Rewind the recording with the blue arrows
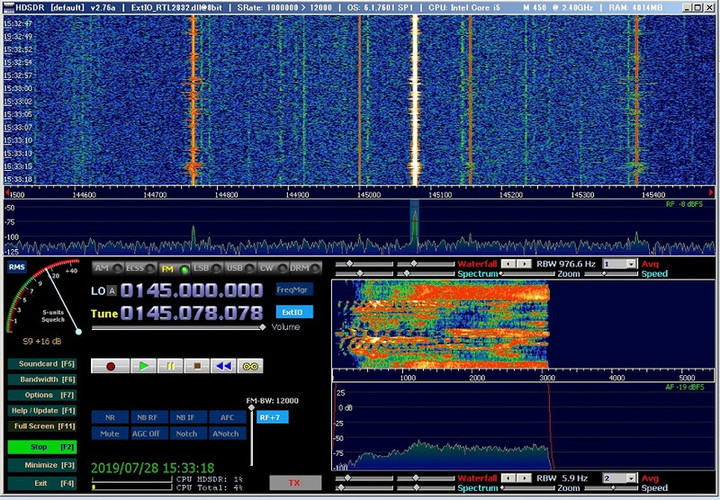720x500 pixels. pos(224,366)
